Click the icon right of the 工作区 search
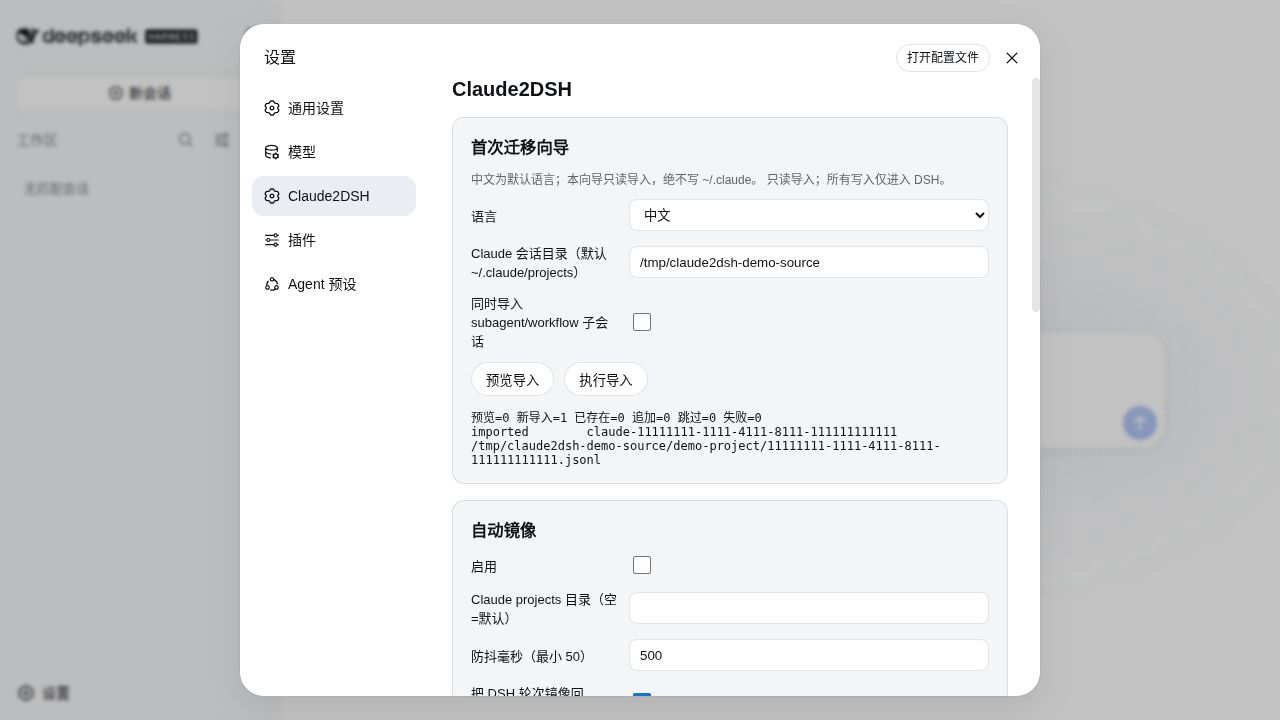This screenshot has width=1280, height=720. coord(222,140)
